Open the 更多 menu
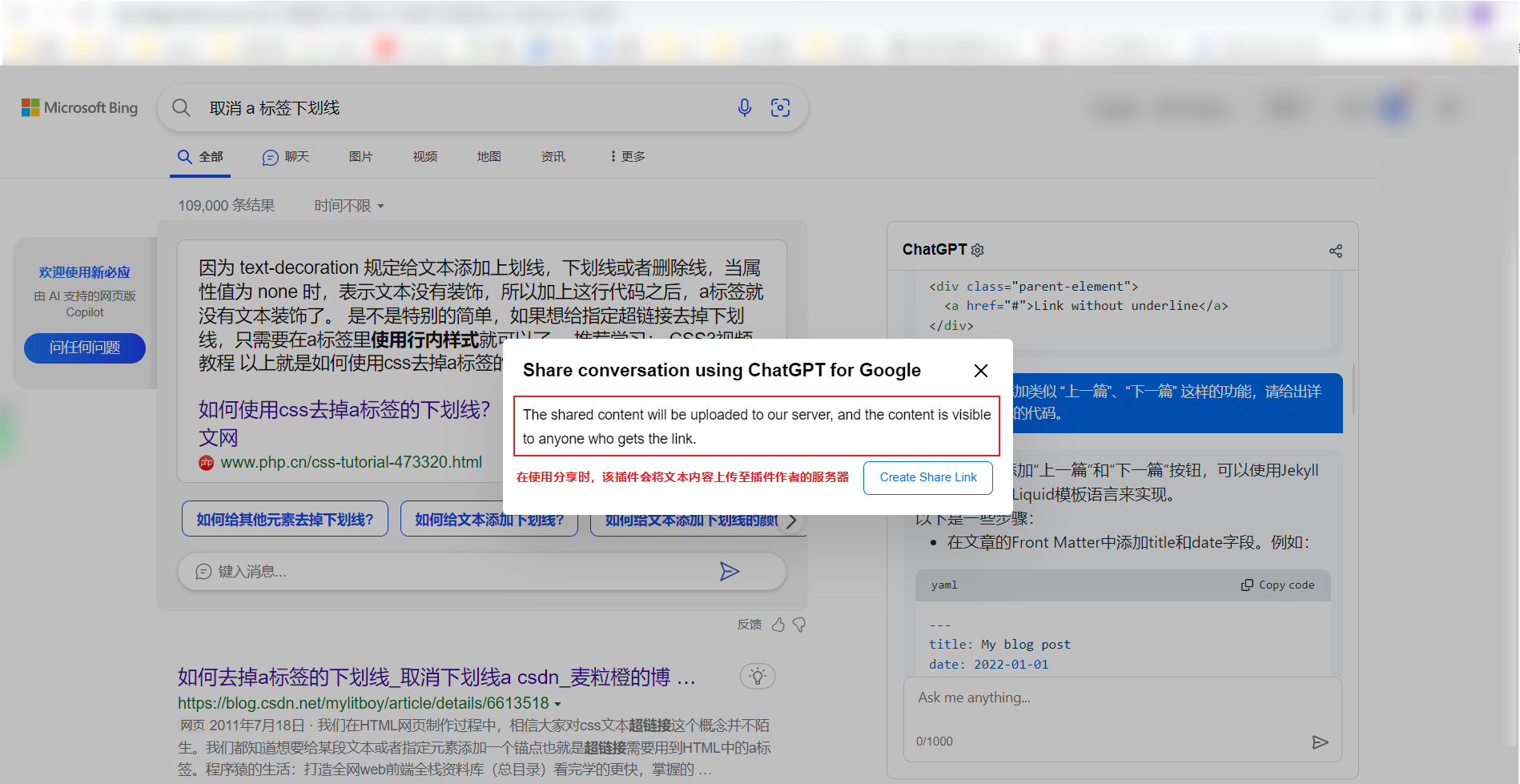The width and height of the screenshot is (1520, 784). tap(627, 157)
